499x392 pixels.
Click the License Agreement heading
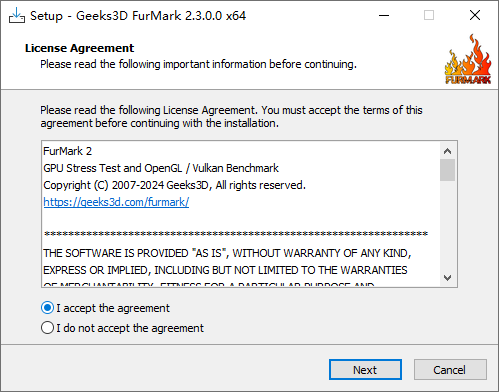(79, 48)
